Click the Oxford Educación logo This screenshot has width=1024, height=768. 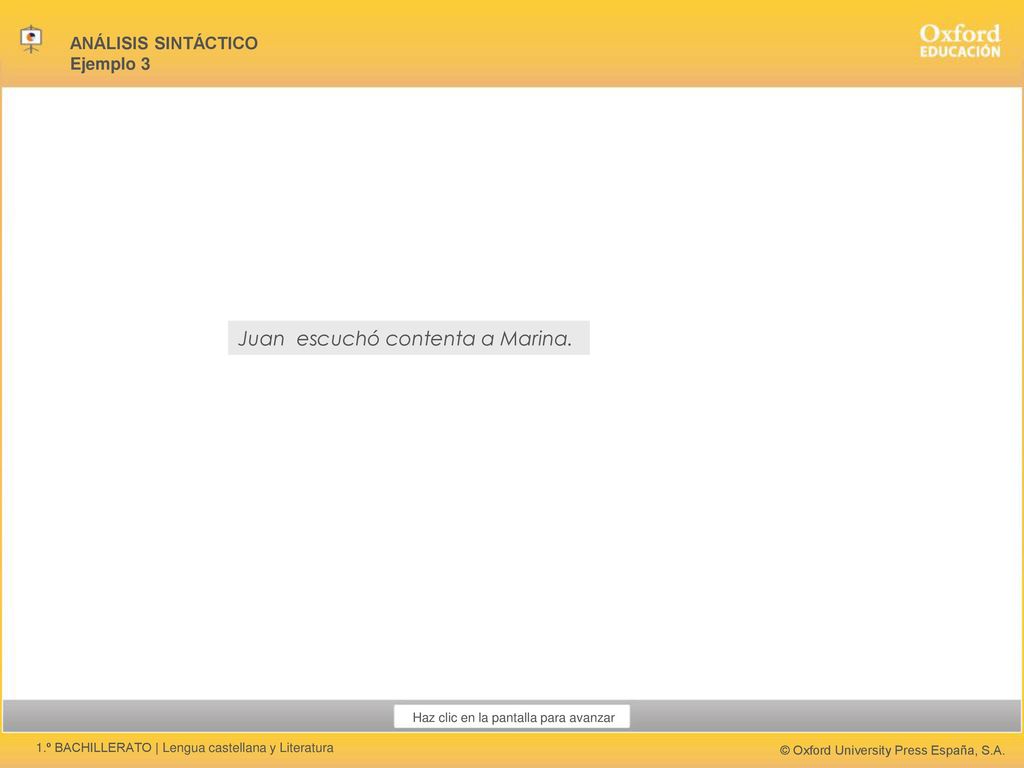click(x=959, y=41)
